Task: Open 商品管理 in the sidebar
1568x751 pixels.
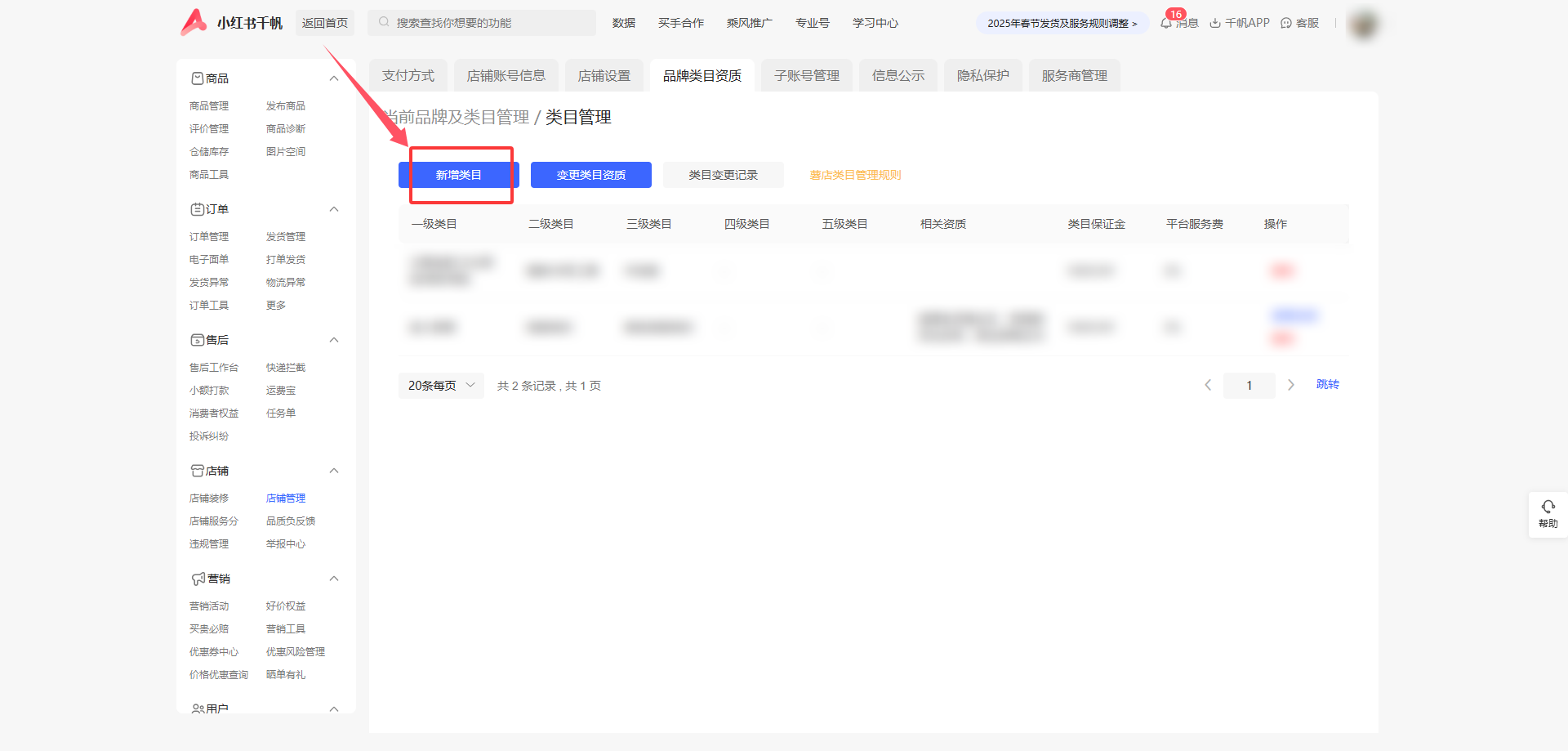Action: [209, 106]
